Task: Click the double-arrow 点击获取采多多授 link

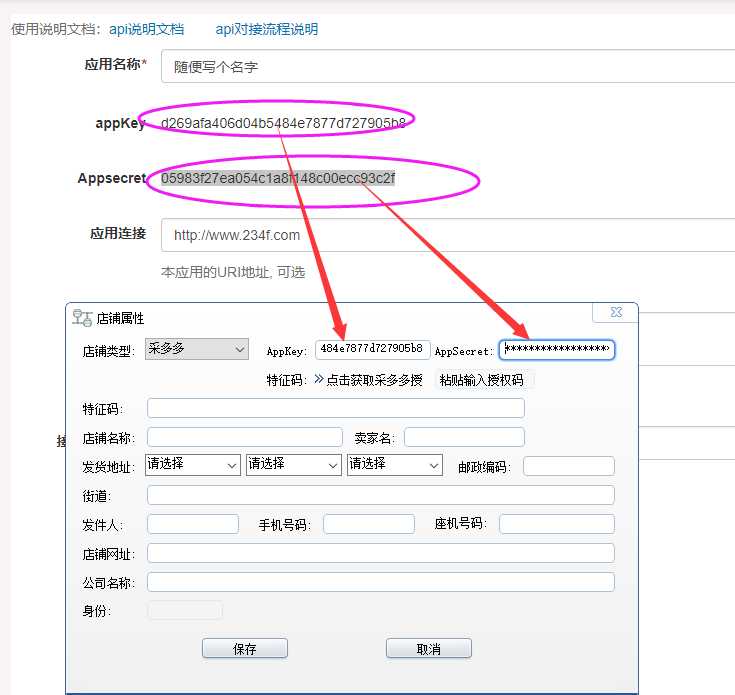Action: tap(369, 380)
